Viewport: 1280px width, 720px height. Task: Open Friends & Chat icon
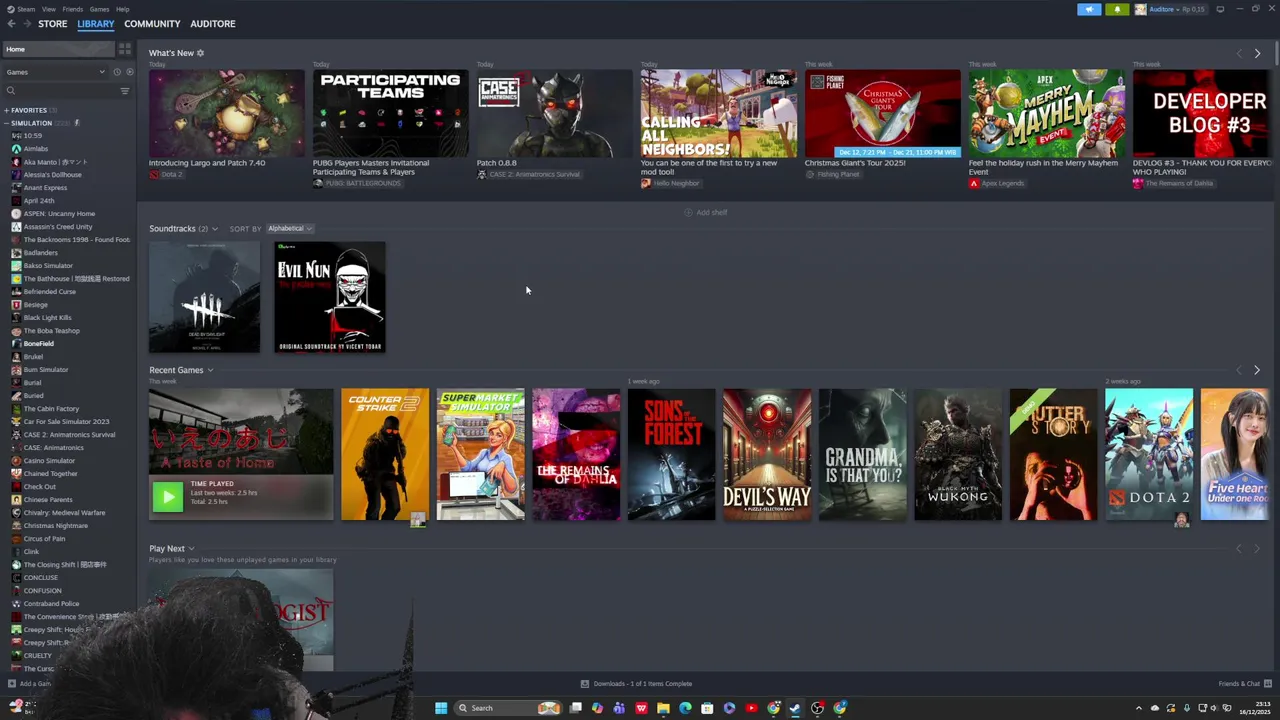point(1267,684)
